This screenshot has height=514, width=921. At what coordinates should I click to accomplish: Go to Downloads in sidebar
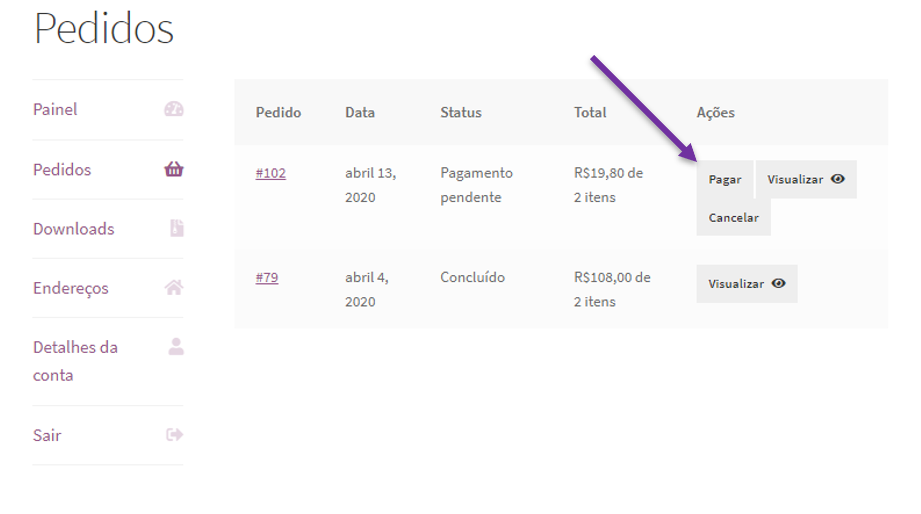[x=73, y=229]
